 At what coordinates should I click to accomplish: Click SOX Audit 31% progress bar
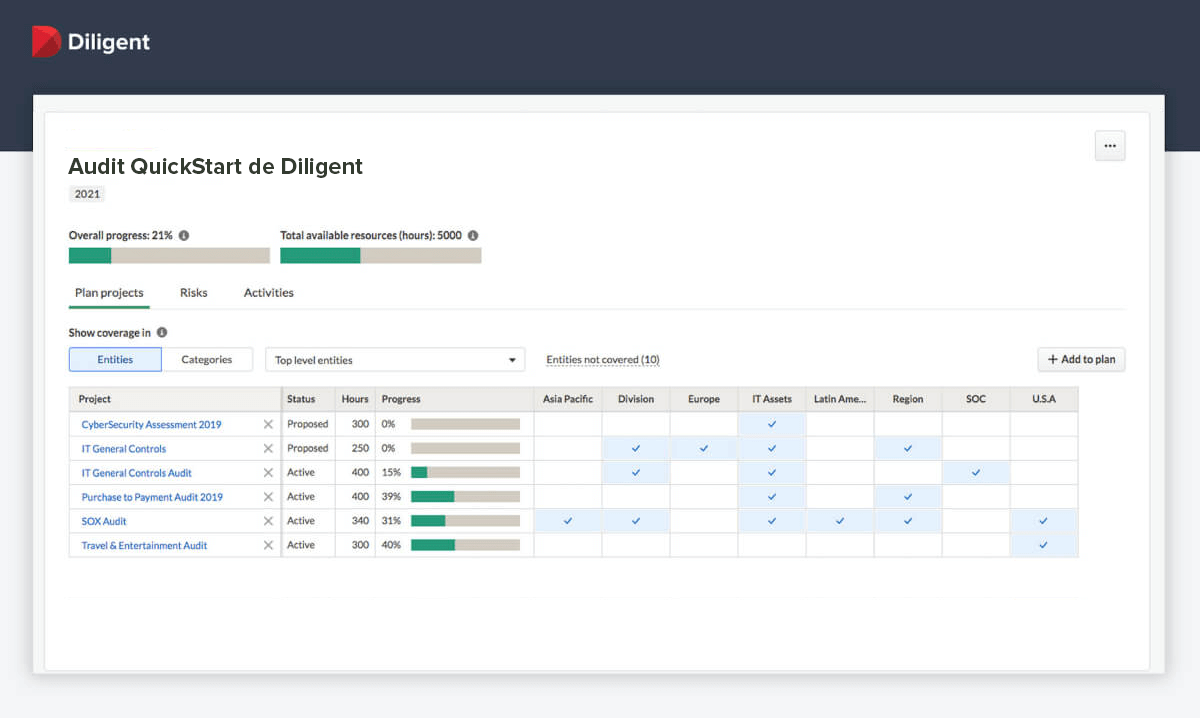pos(465,521)
